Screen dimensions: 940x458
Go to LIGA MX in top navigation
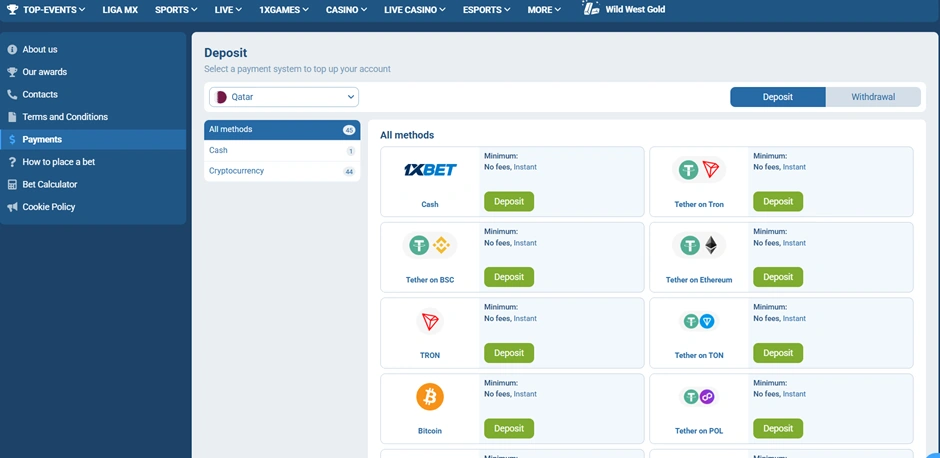(120, 10)
